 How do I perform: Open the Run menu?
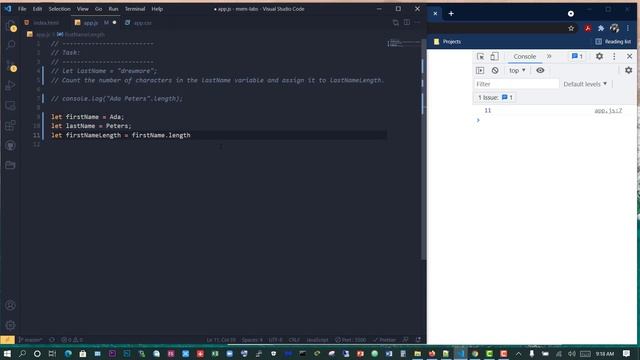(113, 9)
